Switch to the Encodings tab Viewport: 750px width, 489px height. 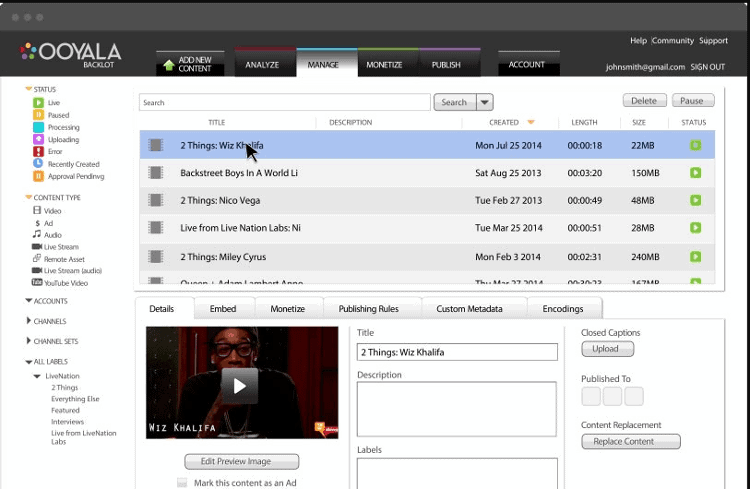point(563,309)
